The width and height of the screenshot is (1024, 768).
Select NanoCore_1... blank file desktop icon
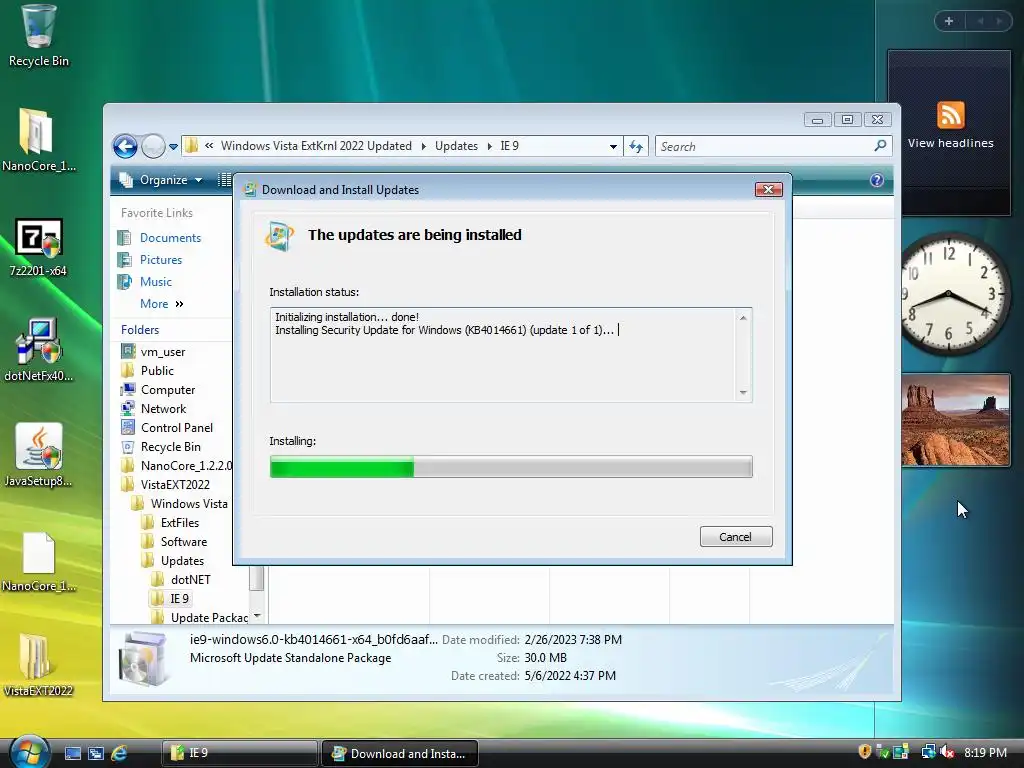[x=38, y=562]
